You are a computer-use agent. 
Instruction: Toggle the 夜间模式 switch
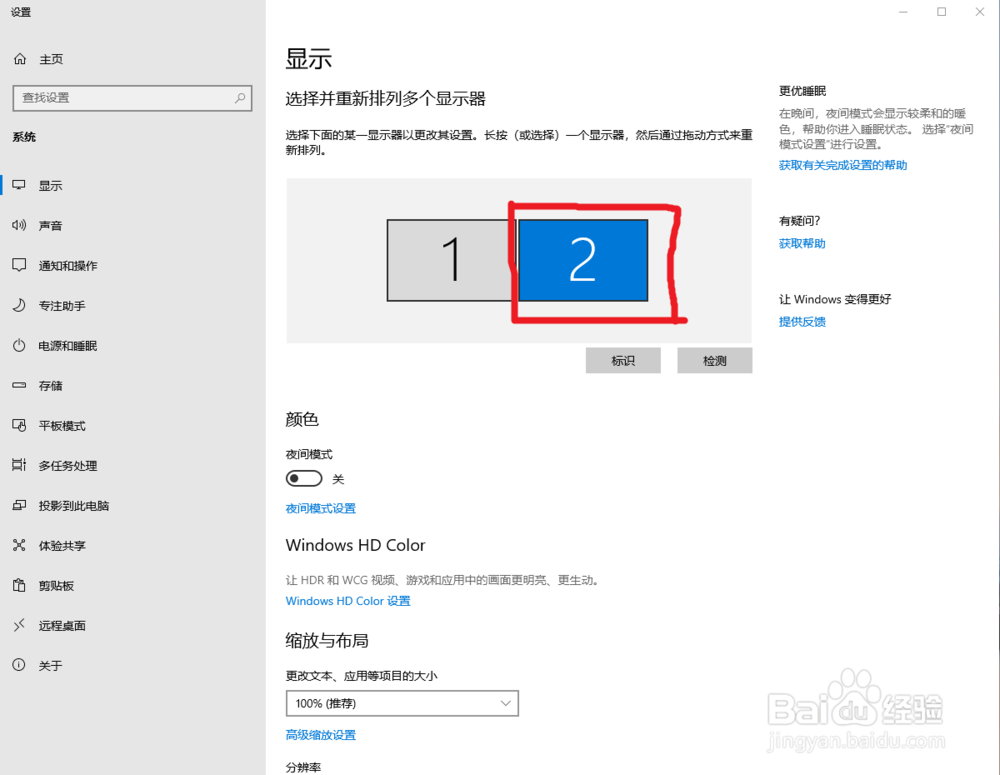(x=304, y=478)
